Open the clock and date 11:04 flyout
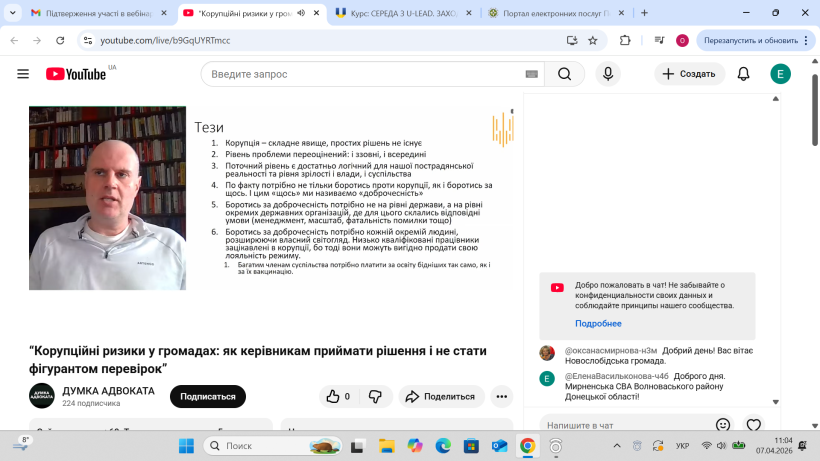Screen dimensions: 820x461 coord(774,445)
